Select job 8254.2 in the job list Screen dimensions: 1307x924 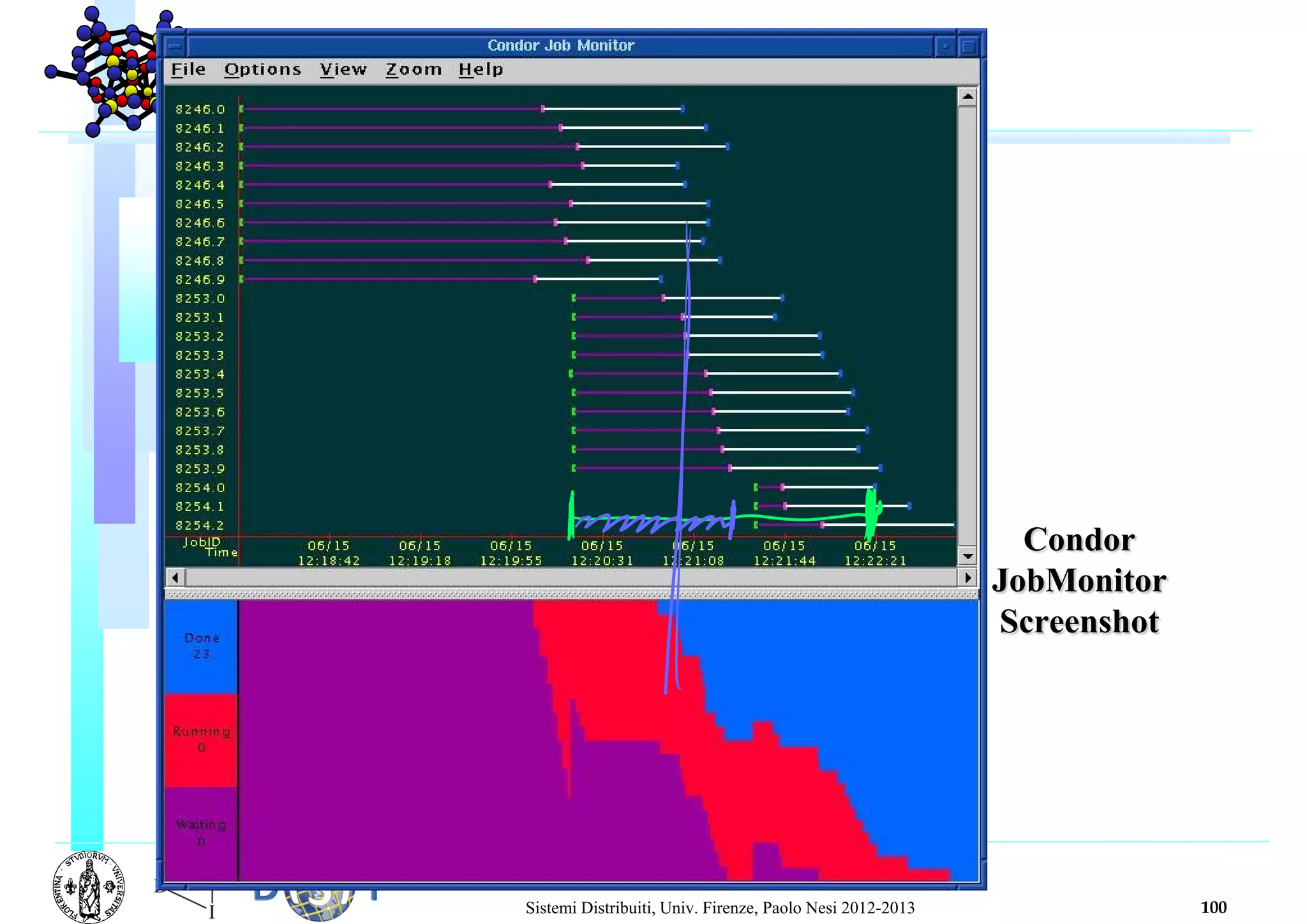pyautogui.click(x=200, y=525)
